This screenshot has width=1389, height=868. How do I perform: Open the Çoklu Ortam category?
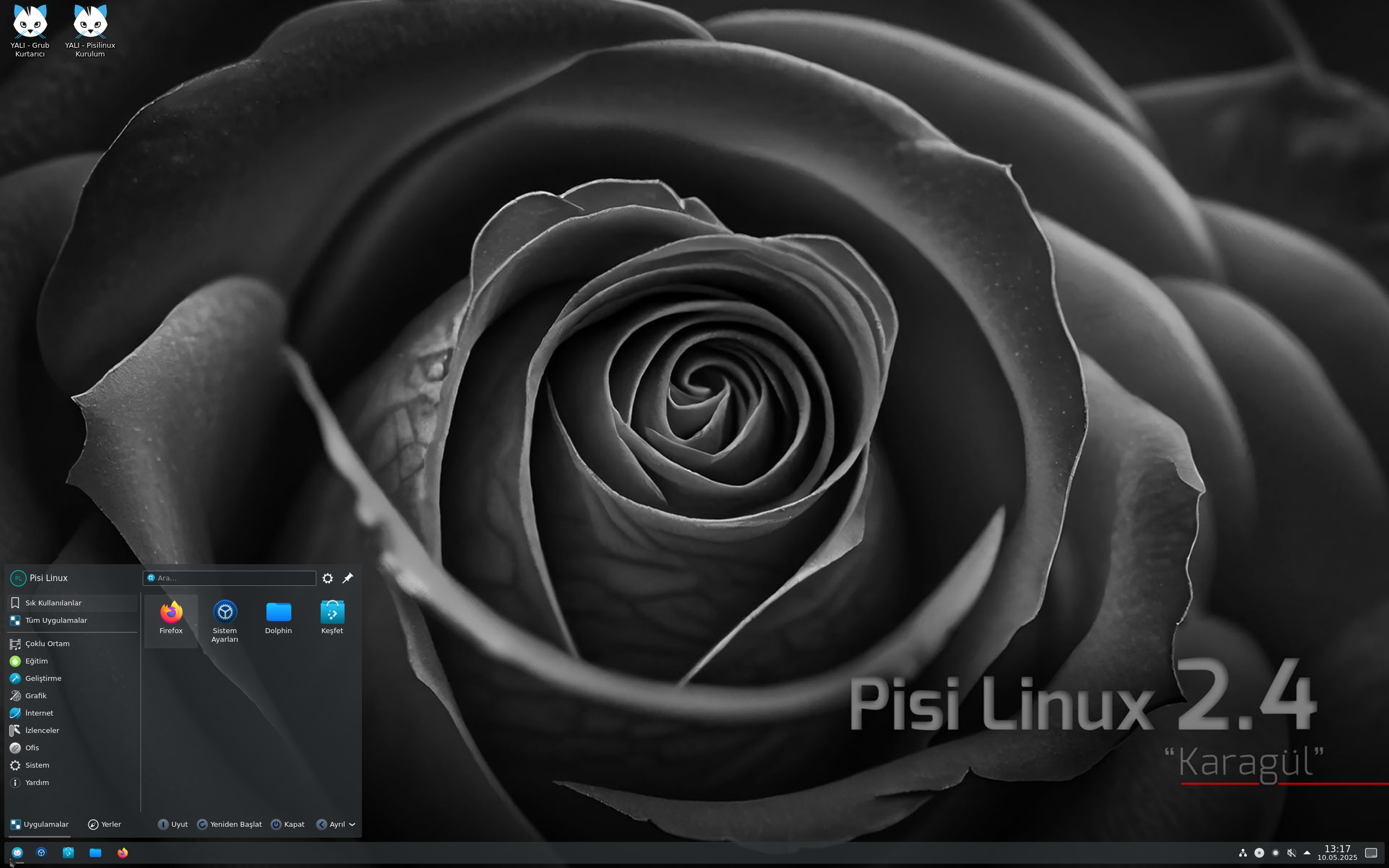(x=72, y=643)
